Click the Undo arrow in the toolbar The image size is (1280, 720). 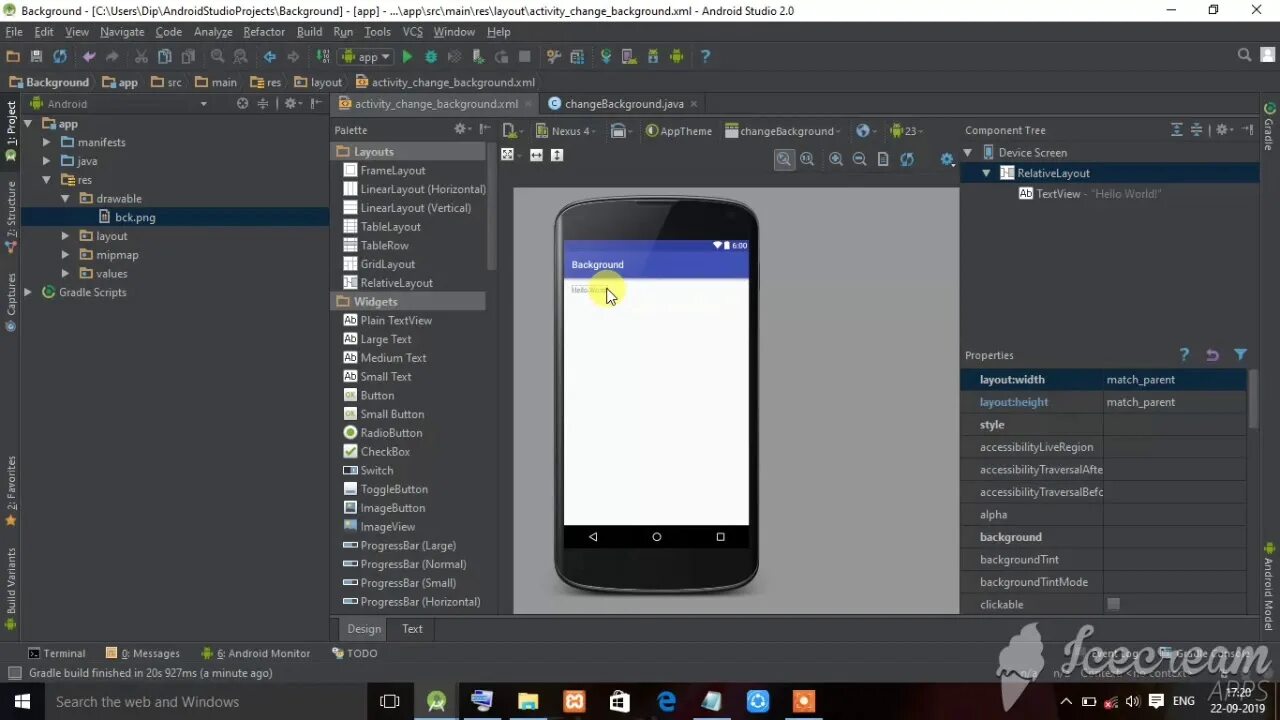click(89, 57)
